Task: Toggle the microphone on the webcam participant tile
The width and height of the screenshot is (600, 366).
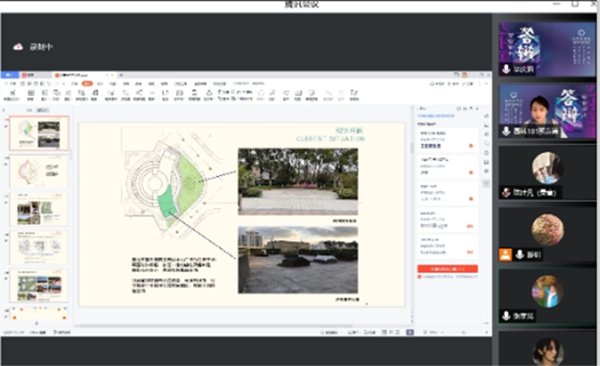Action: click(x=506, y=131)
